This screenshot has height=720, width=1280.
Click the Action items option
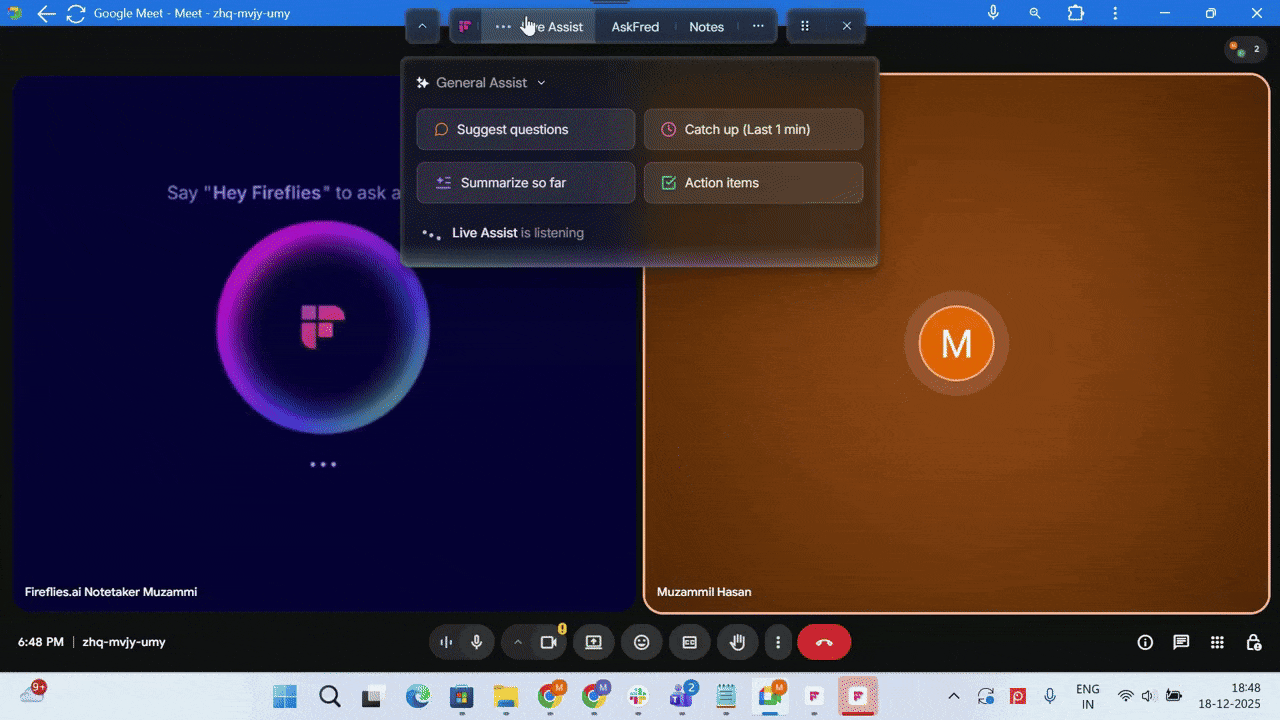coord(753,182)
